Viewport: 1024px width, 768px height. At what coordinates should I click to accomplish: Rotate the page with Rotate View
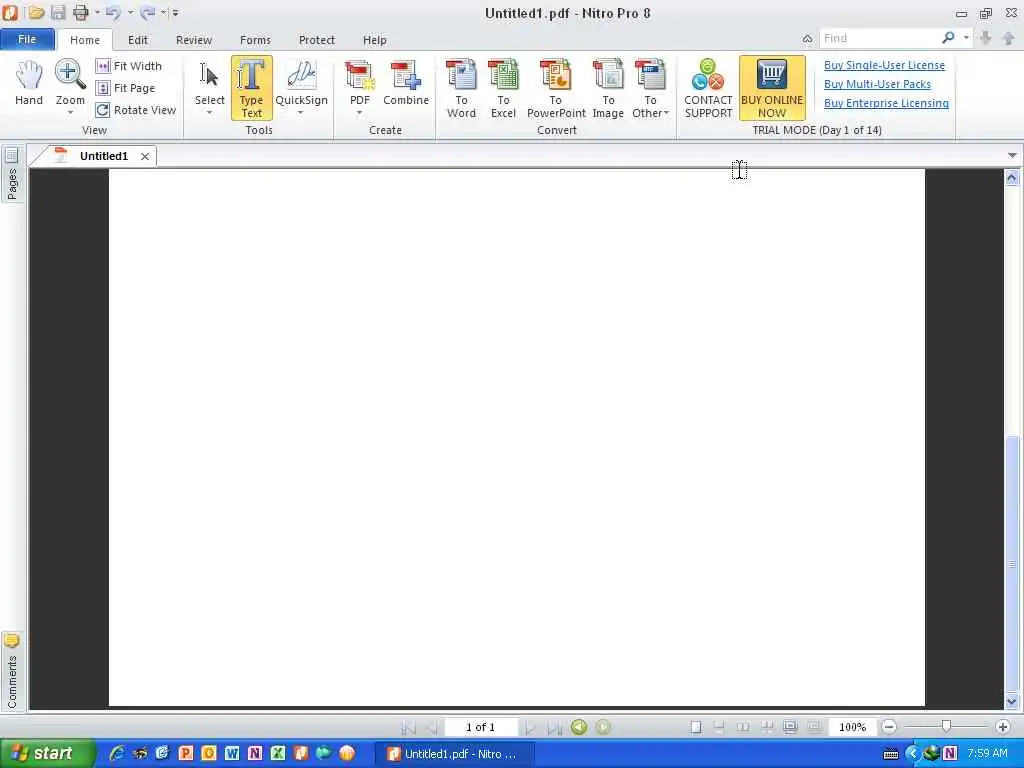(x=136, y=110)
